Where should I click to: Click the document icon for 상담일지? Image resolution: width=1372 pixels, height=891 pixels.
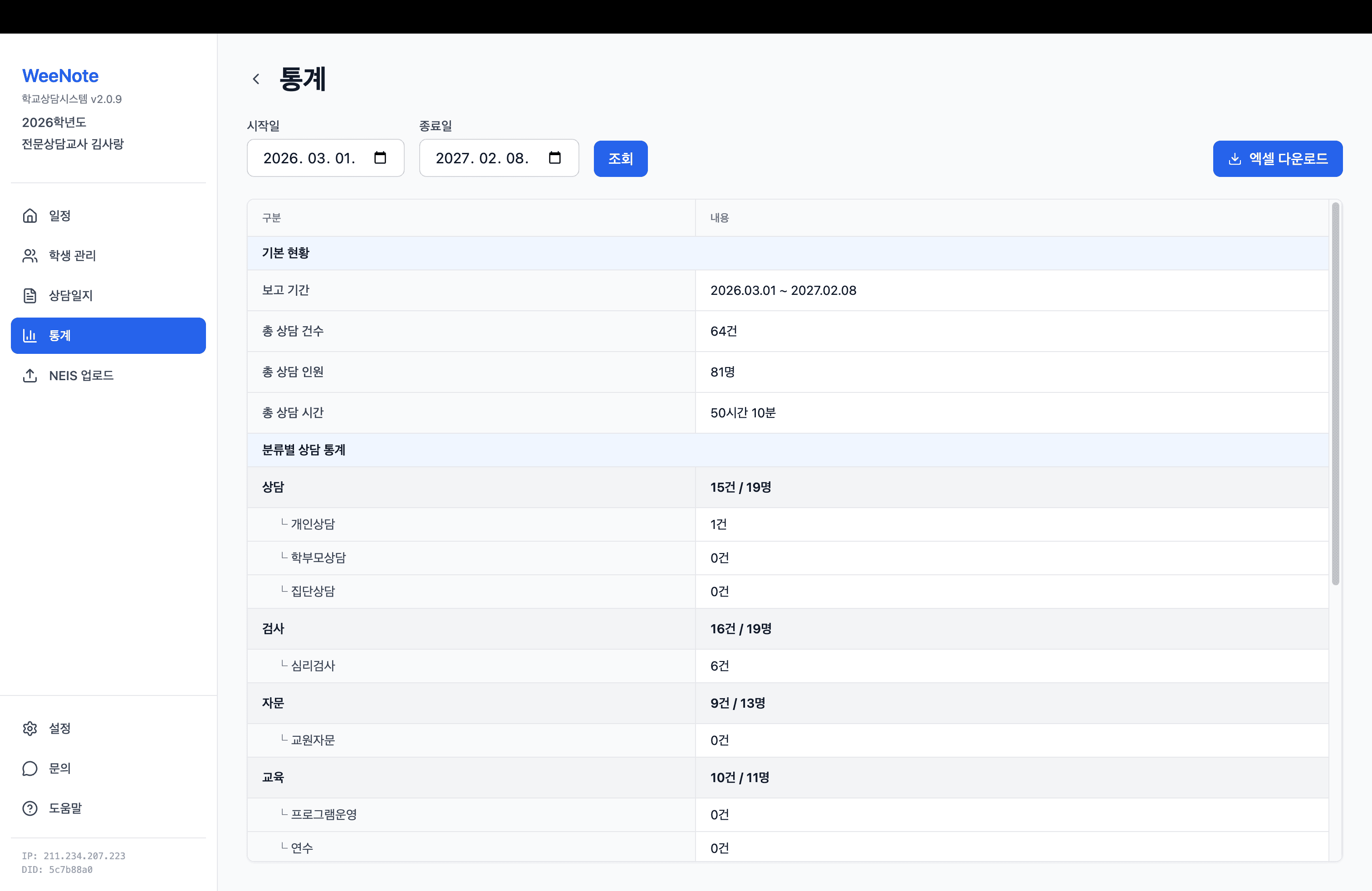pyautogui.click(x=30, y=296)
